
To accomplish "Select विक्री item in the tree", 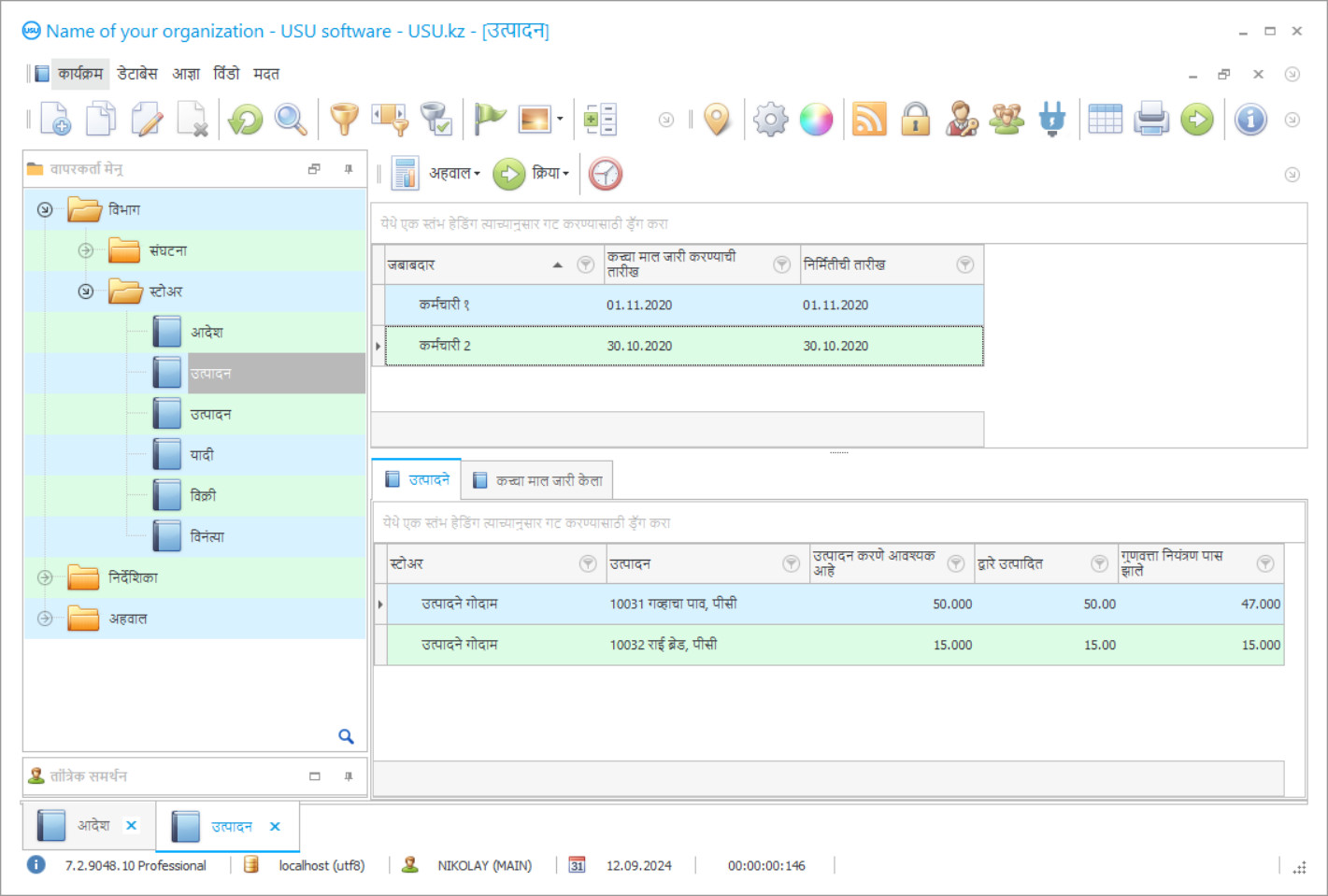I will point(203,496).
